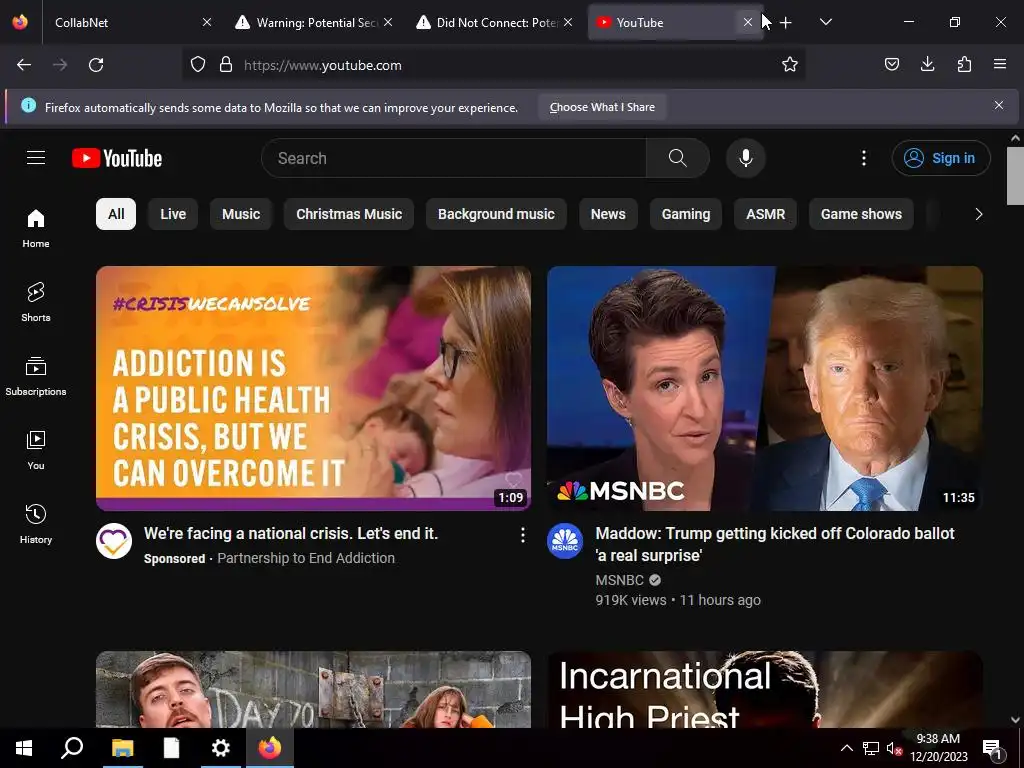Filter by News chip
1024x768 pixels.
click(x=608, y=214)
